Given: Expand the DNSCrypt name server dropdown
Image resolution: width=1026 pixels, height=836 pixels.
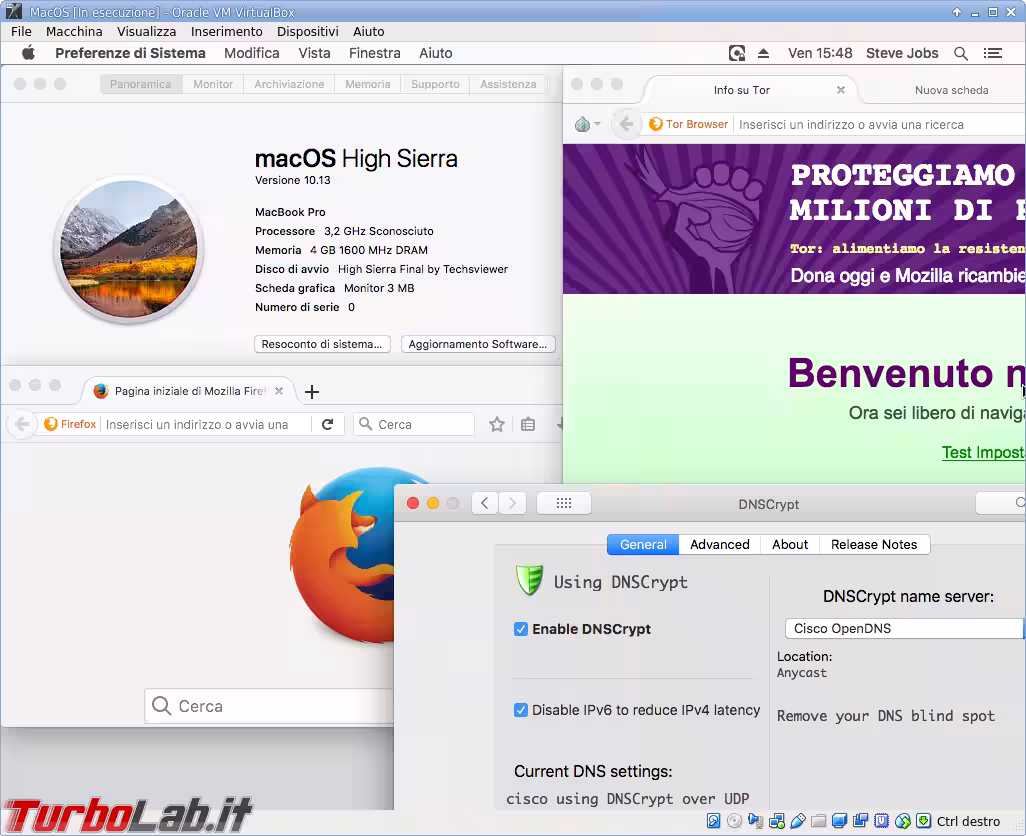Looking at the screenshot, I should [904, 629].
